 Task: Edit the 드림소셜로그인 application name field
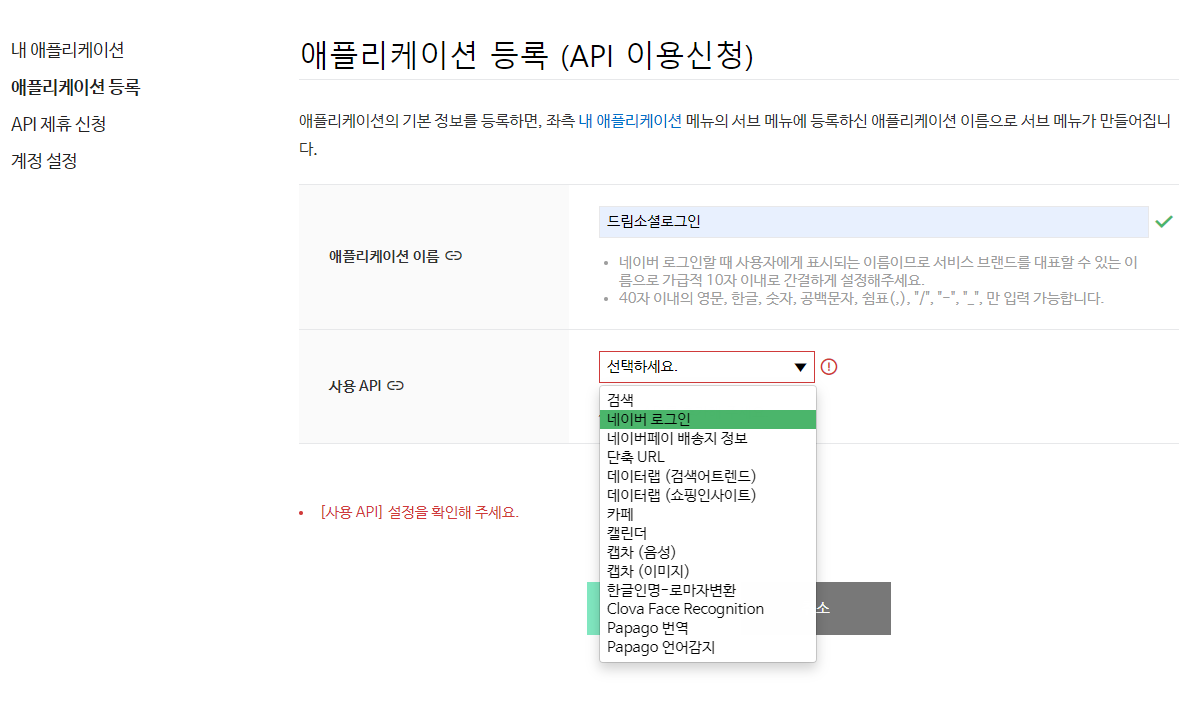[x=873, y=222]
